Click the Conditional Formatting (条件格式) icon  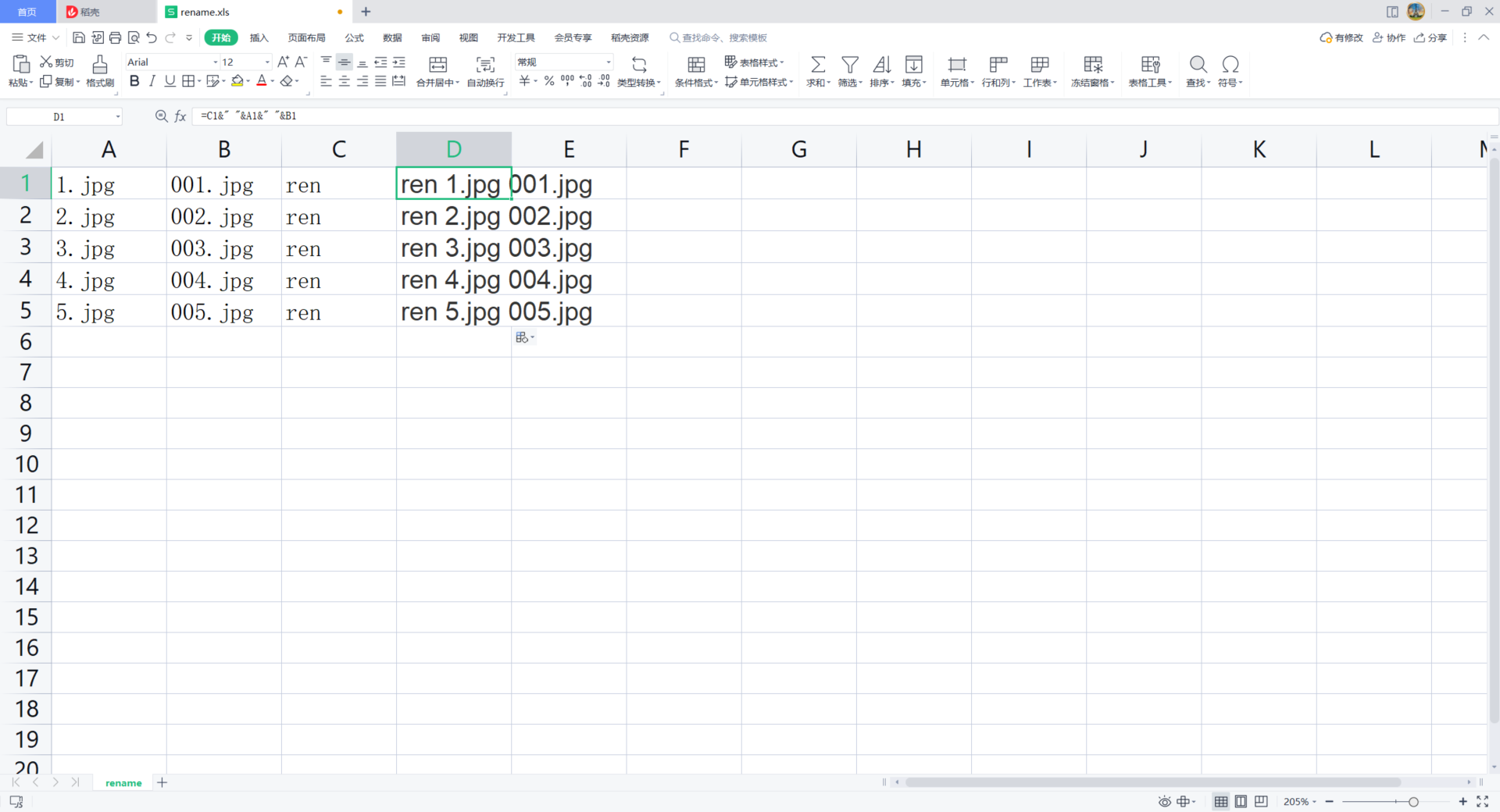[x=696, y=64]
